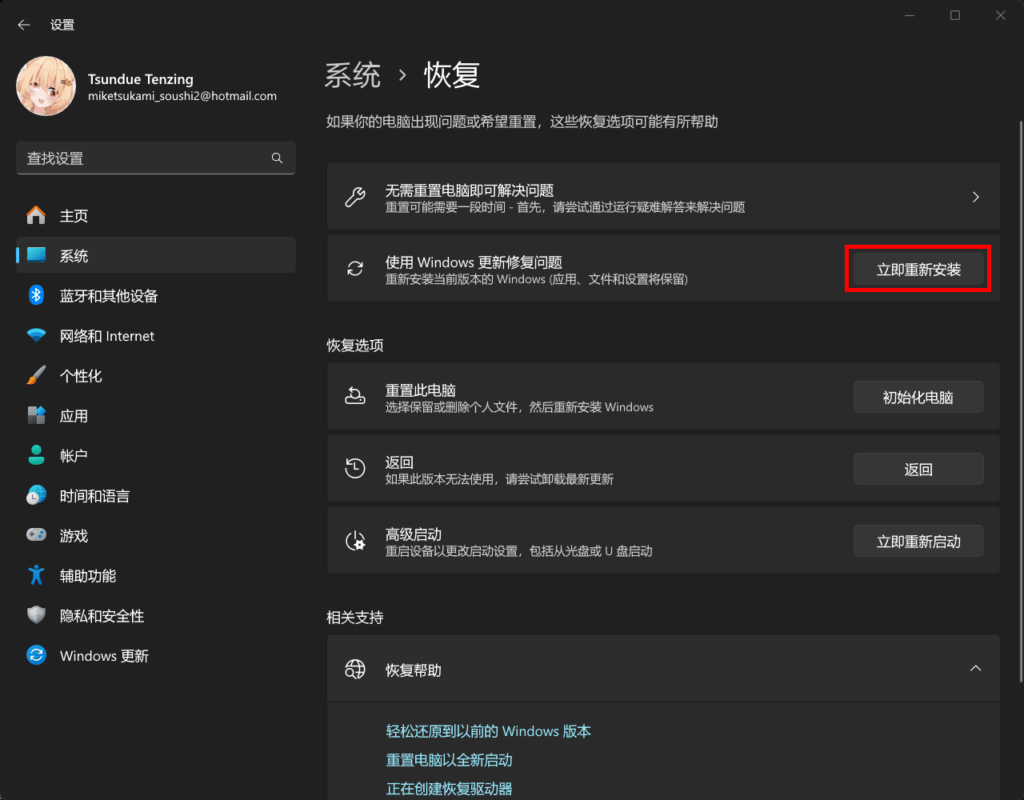
Task: Click the refresh icon in the Windows 更新修复 row
Action: (x=355, y=268)
